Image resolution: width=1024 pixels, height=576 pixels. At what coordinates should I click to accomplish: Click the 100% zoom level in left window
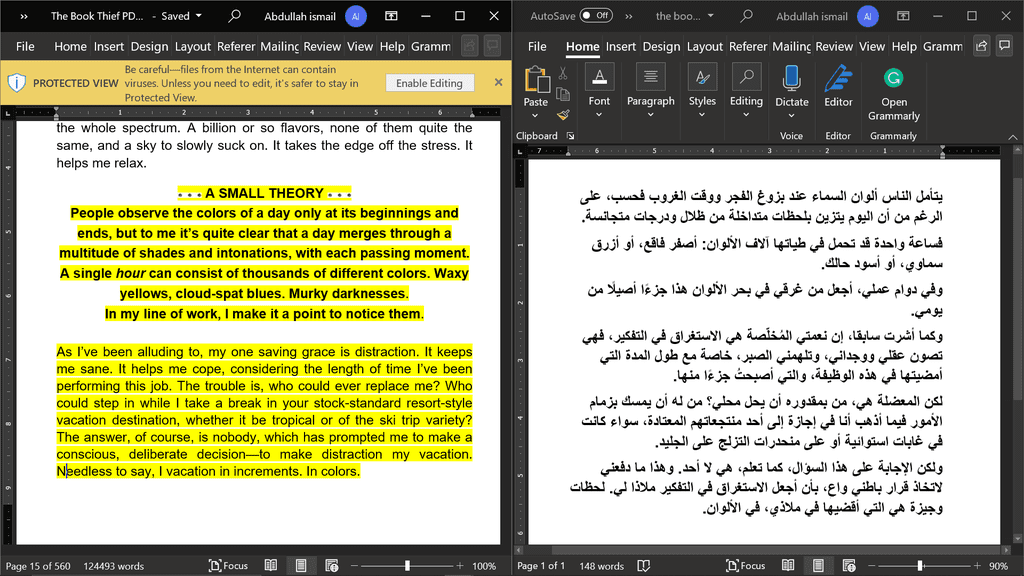pyautogui.click(x=484, y=566)
